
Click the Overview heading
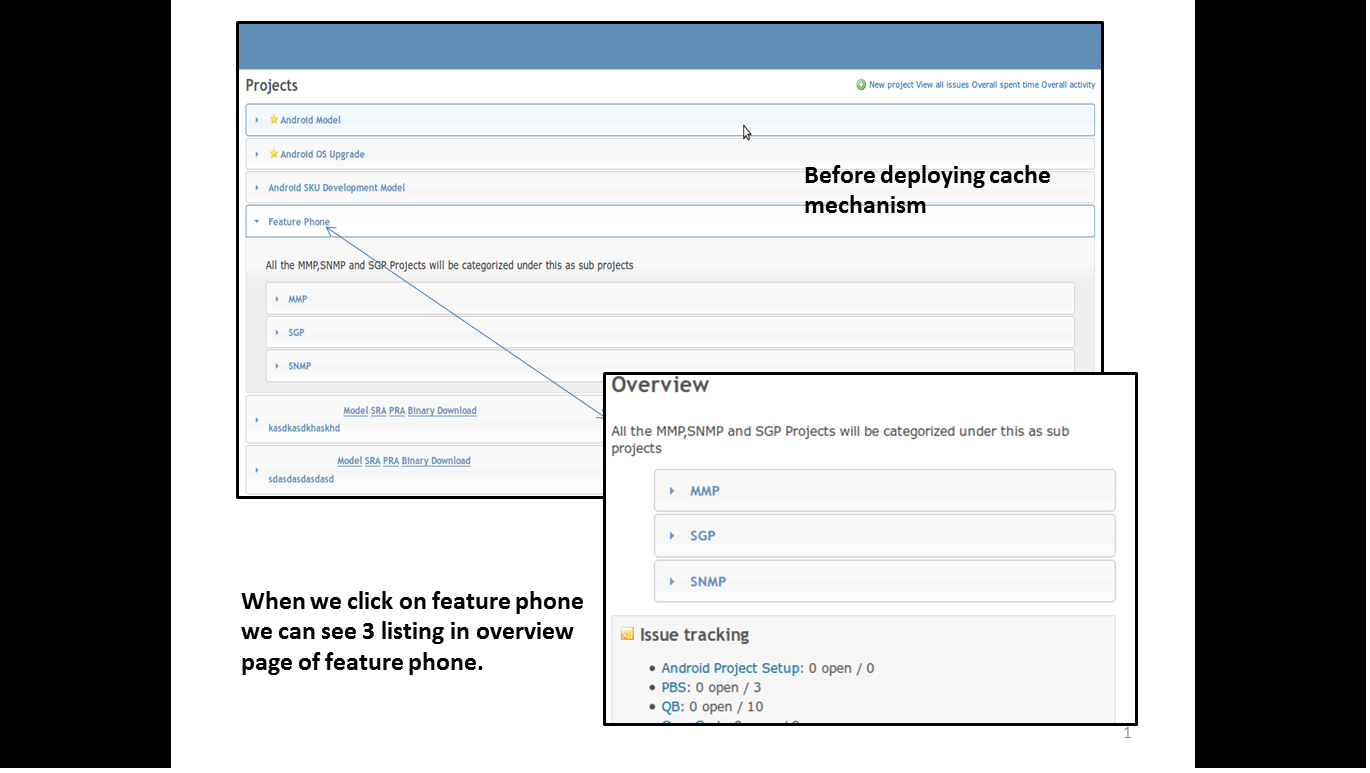point(660,385)
